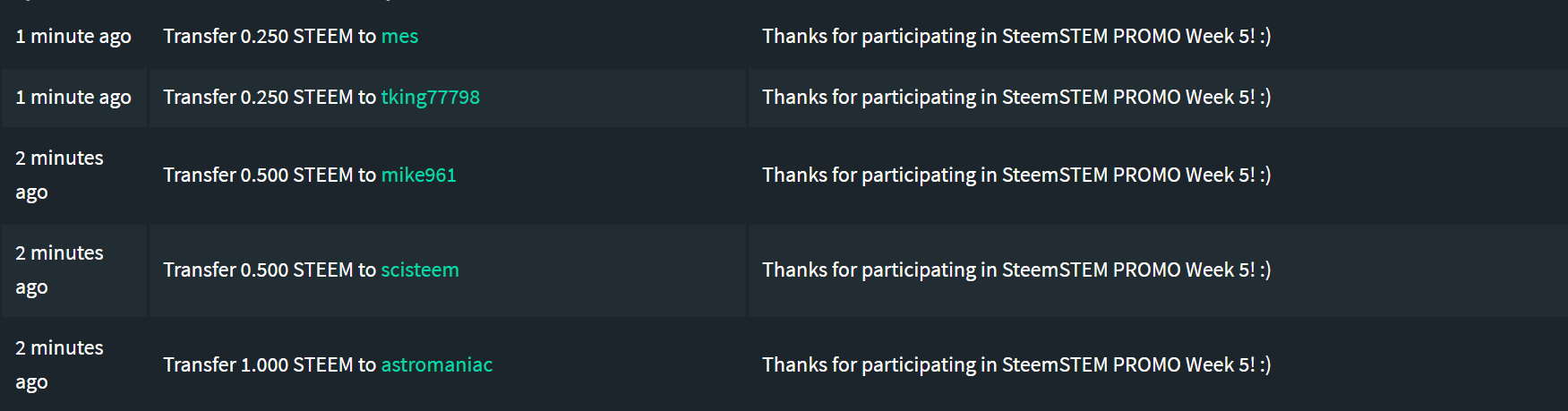Click the '2 minutes ago' timestamp for astromaniac
The height and width of the screenshot is (411, 1568).
coord(59,365)
